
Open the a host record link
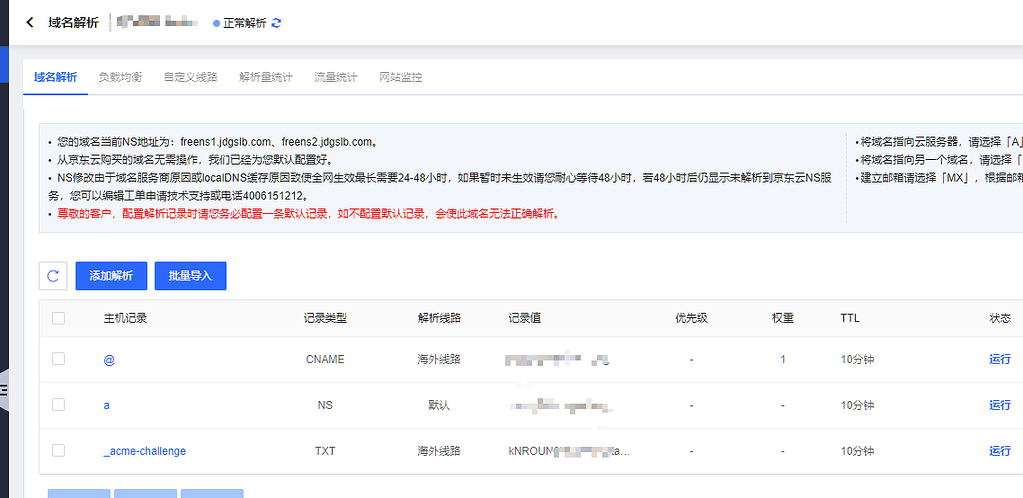coord(106,405)
